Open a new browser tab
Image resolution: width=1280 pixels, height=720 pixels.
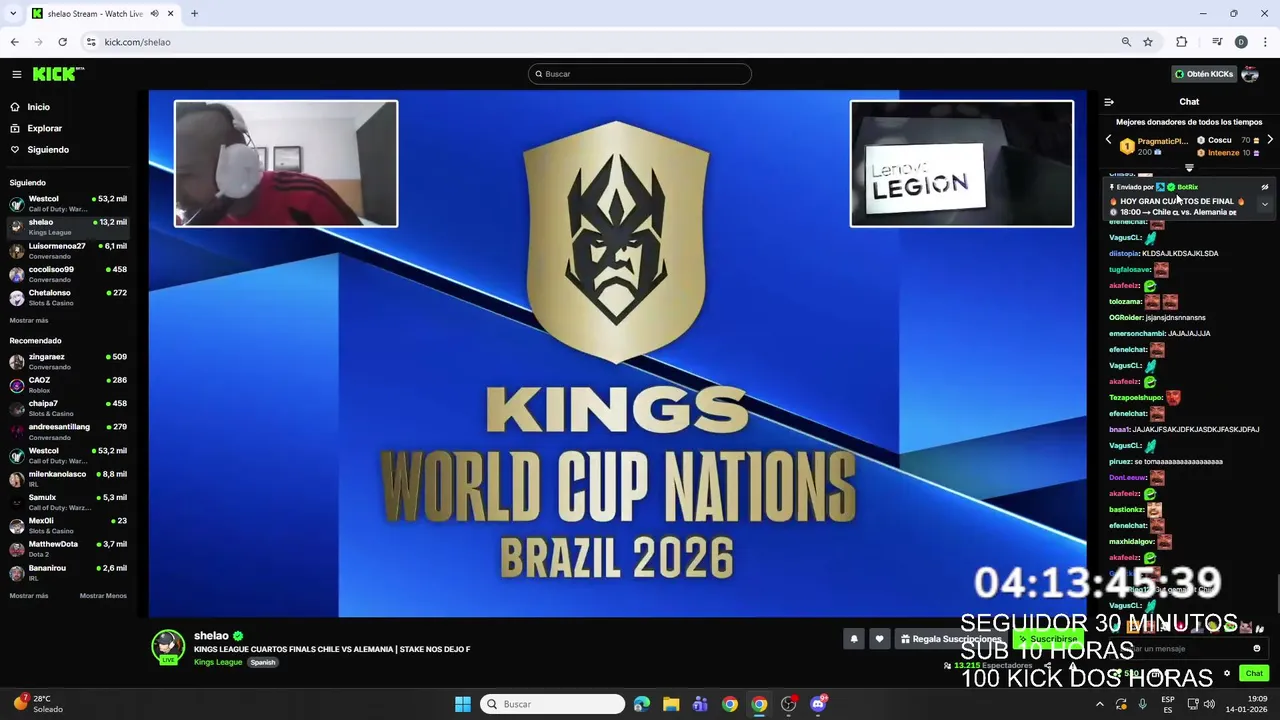[194, 13]
